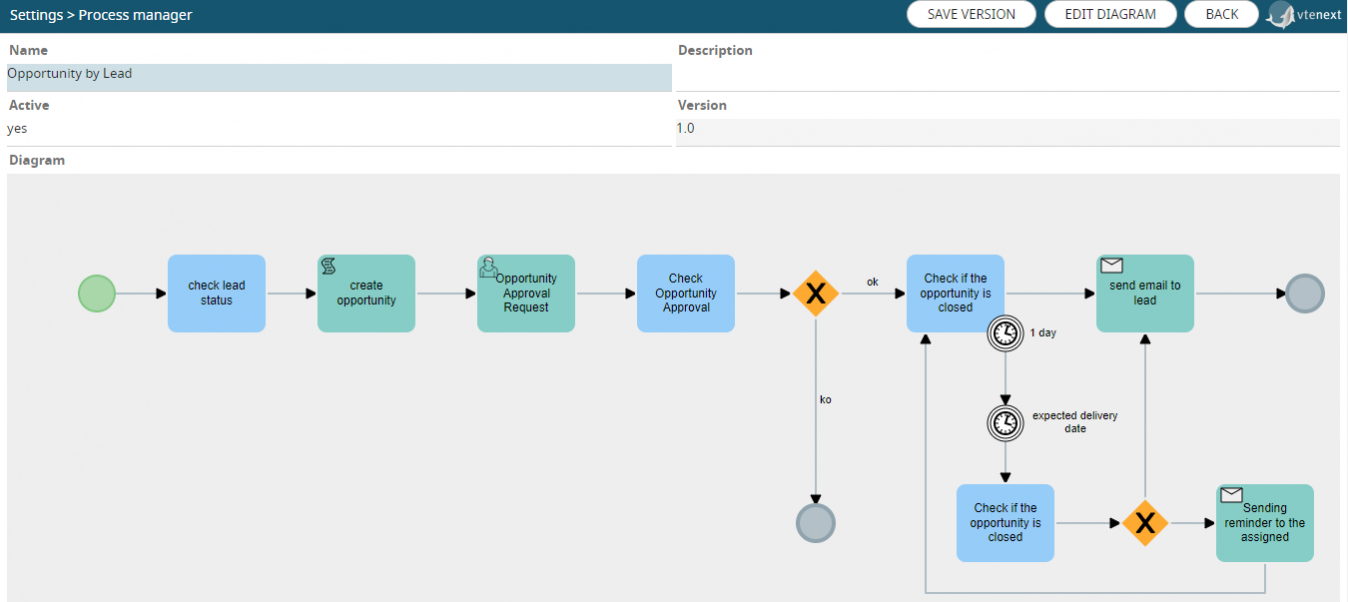Click the vtenext logo
This screenshot has width=1348, height=602.
click(1305, 15)
